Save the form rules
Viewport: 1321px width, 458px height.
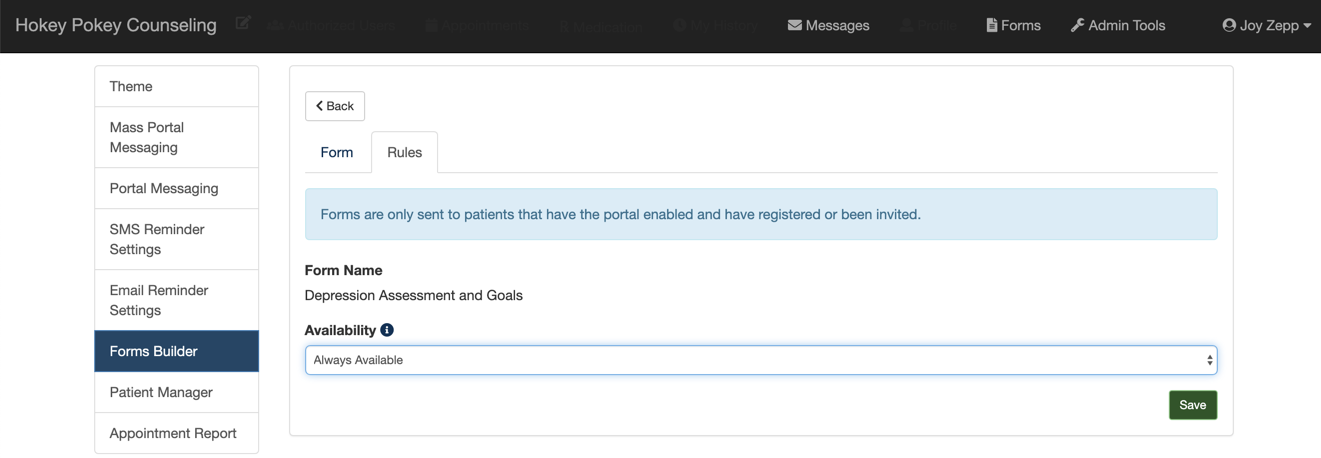1192,405
